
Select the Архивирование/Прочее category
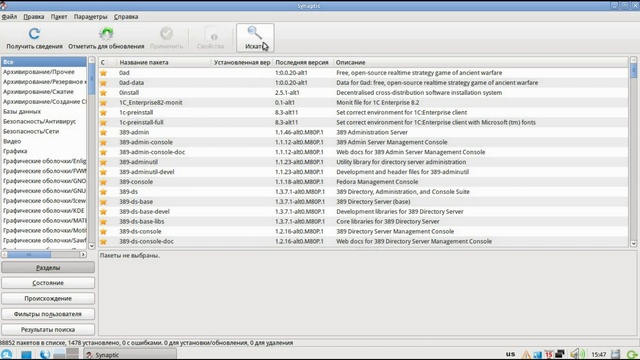[44, 72]
